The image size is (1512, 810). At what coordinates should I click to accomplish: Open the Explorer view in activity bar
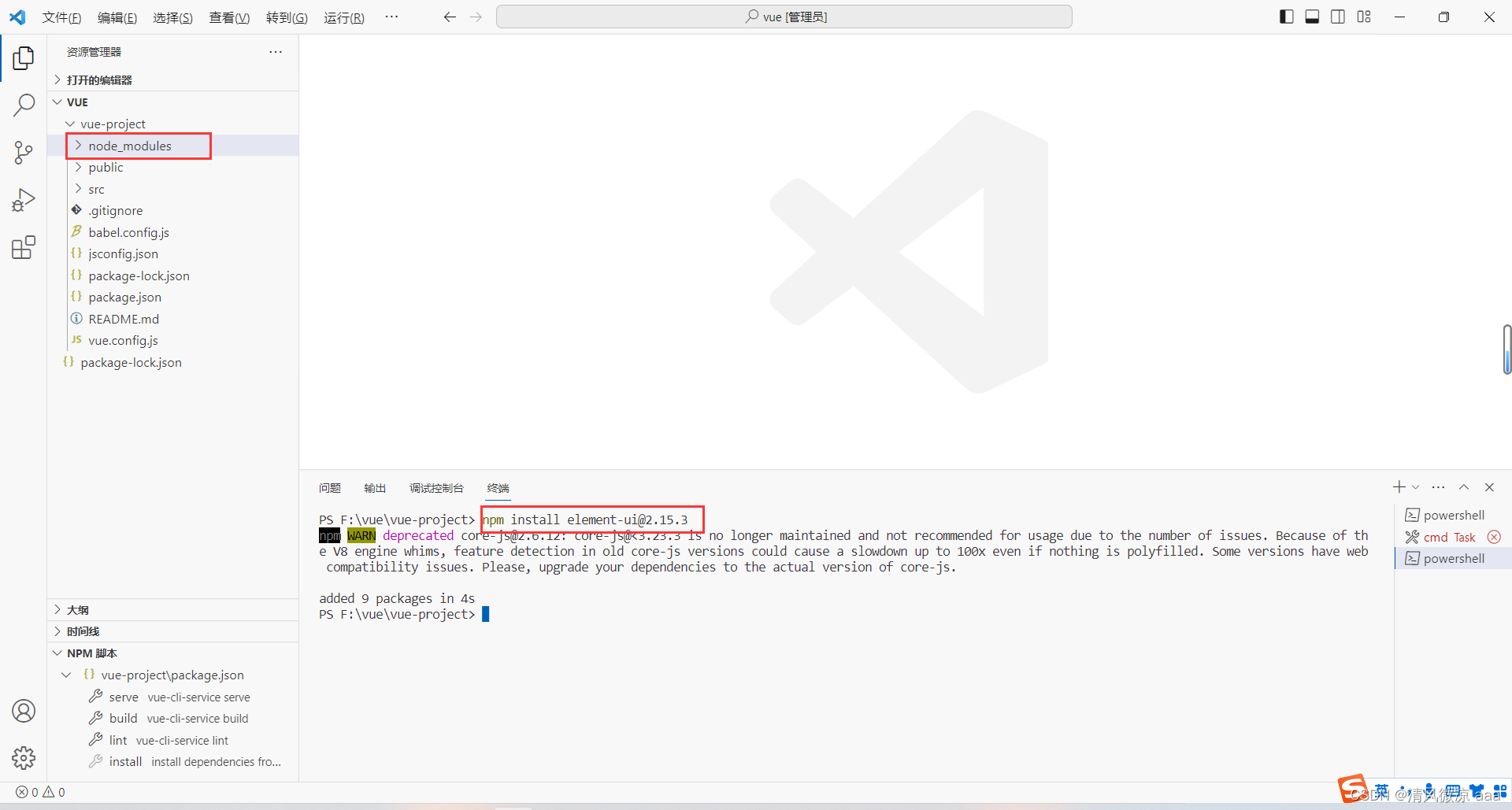(24, 58)
